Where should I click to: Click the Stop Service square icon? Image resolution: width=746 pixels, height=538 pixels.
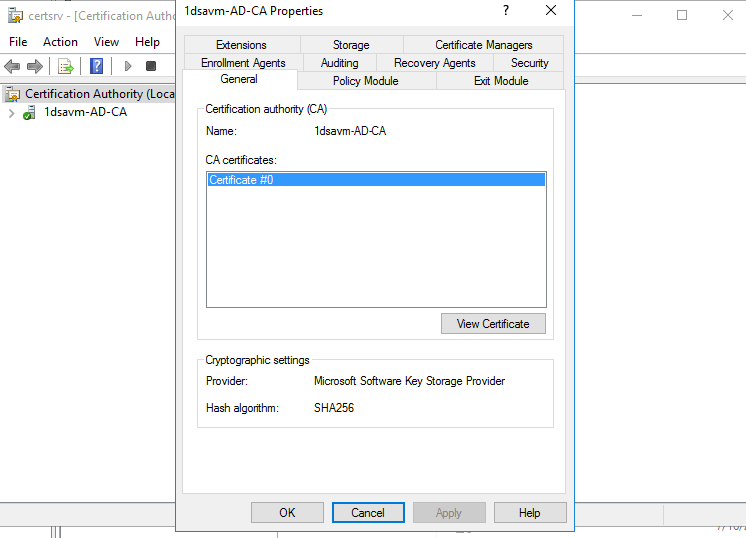[151, 66]
